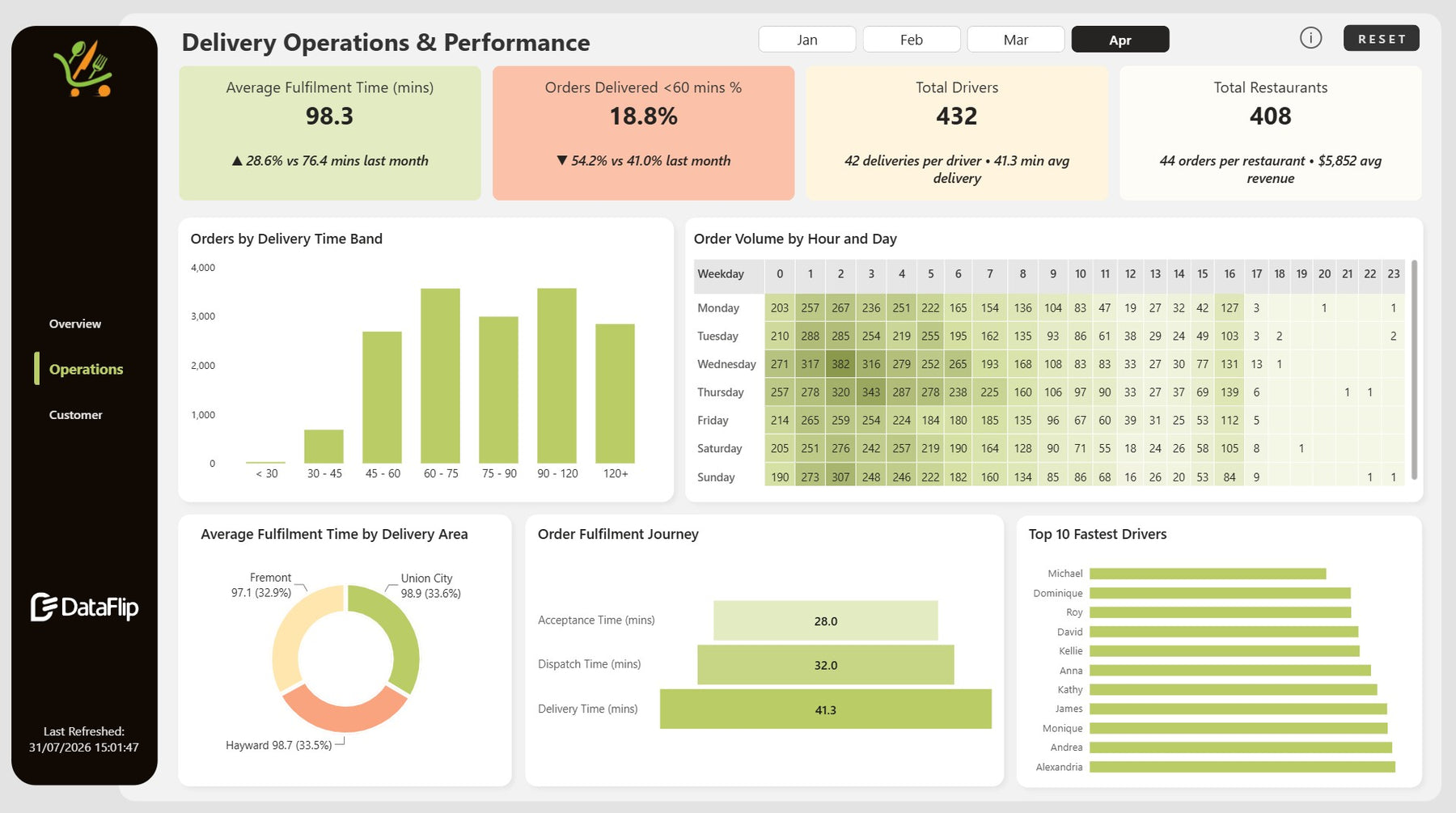Click the 120+ delivery time bar
Viewport: 1456px width, 813px height.
616,393
